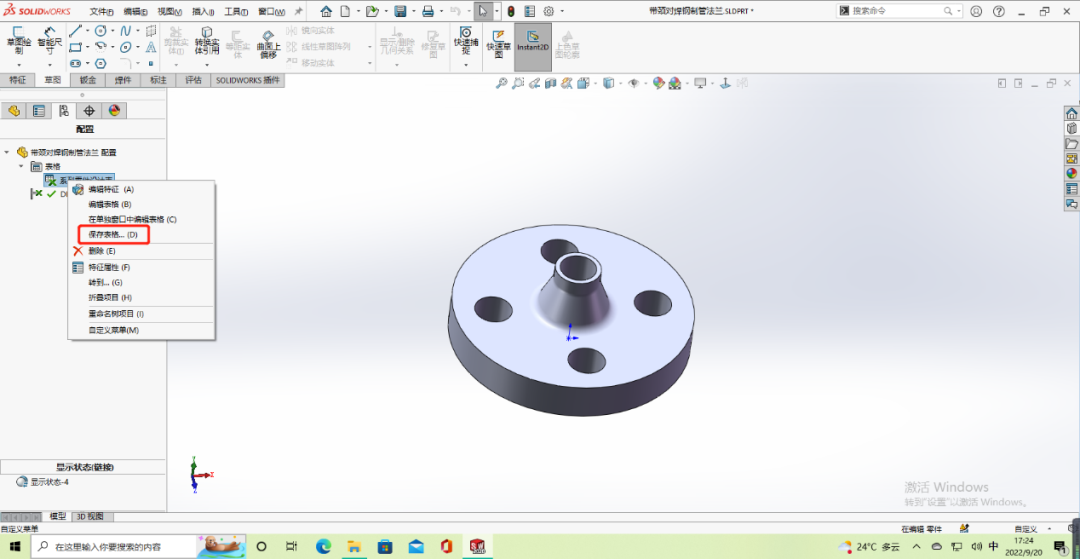Click the 3D 视图 bottom tab
1080x559 pixels.
click(90, 516)
